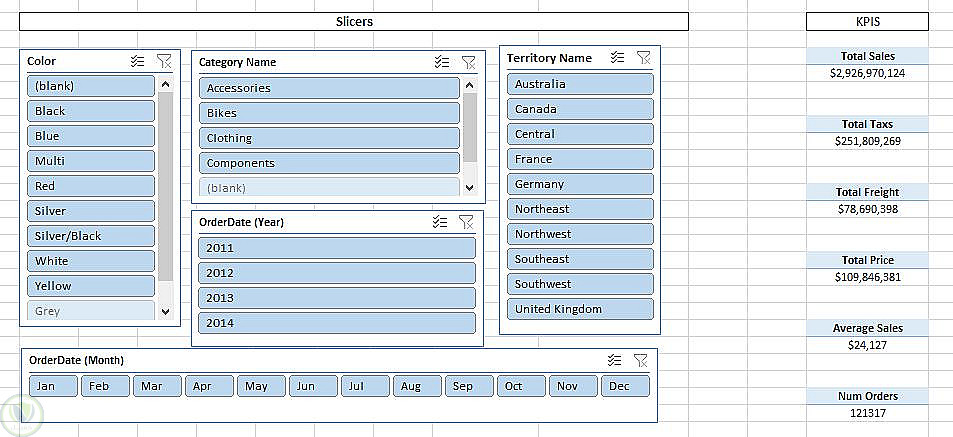Viewport: 953px width, 437px height.
Task: Clear filter on Color slicer
Action: (x=164, y=61)
